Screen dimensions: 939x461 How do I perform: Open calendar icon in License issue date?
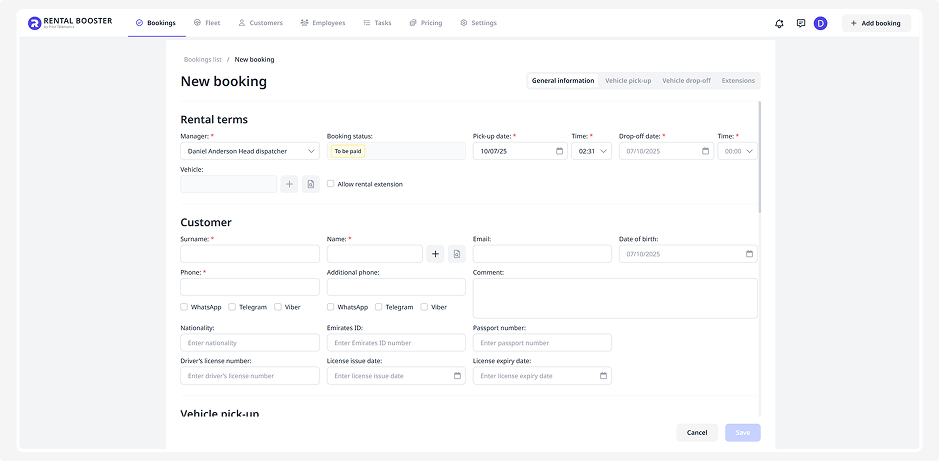pos(457,376)
